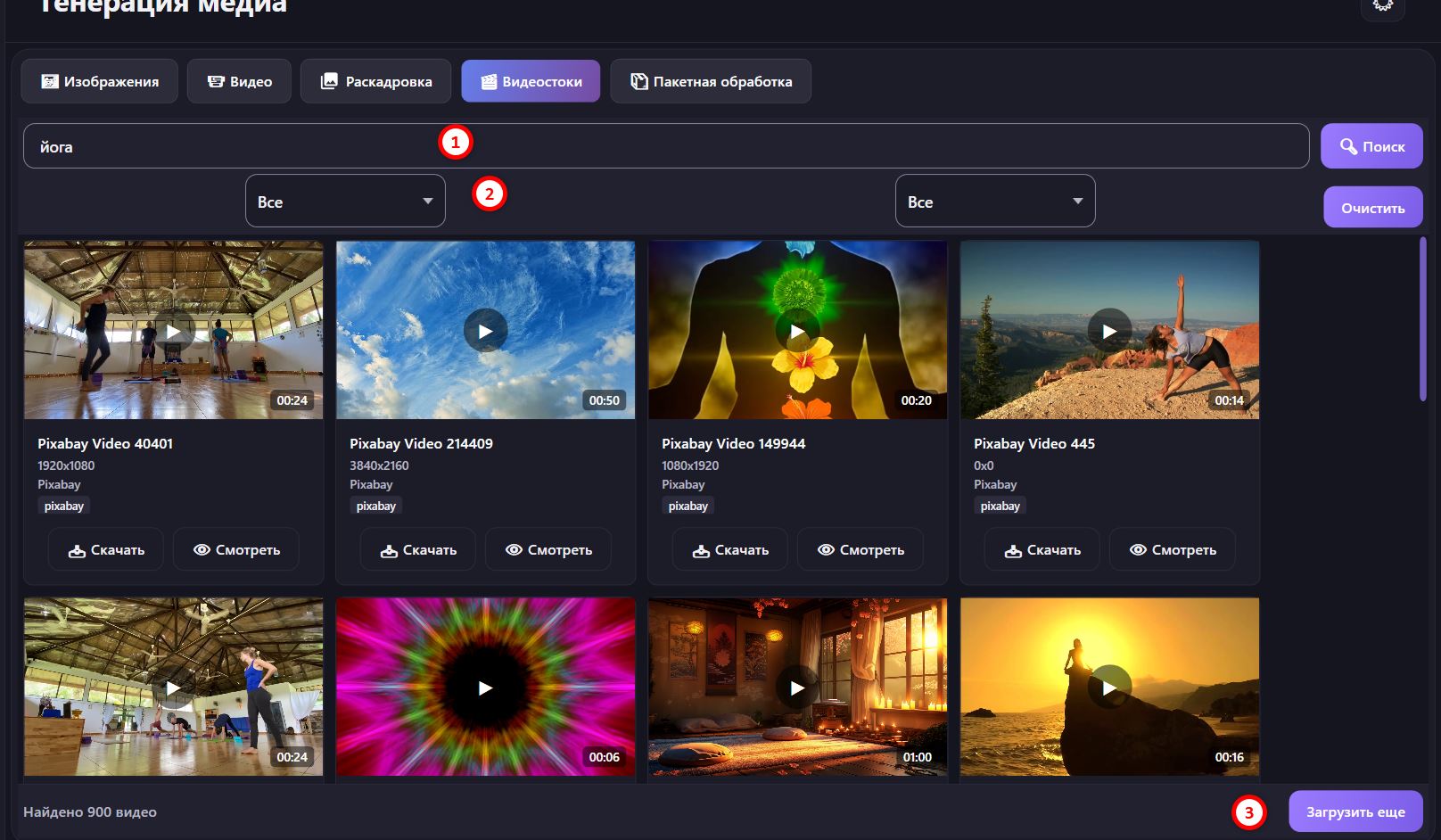1441x840 pixels.
Task: Click the pixabay tag on Video 445
Action: [x=1000, y=506]
